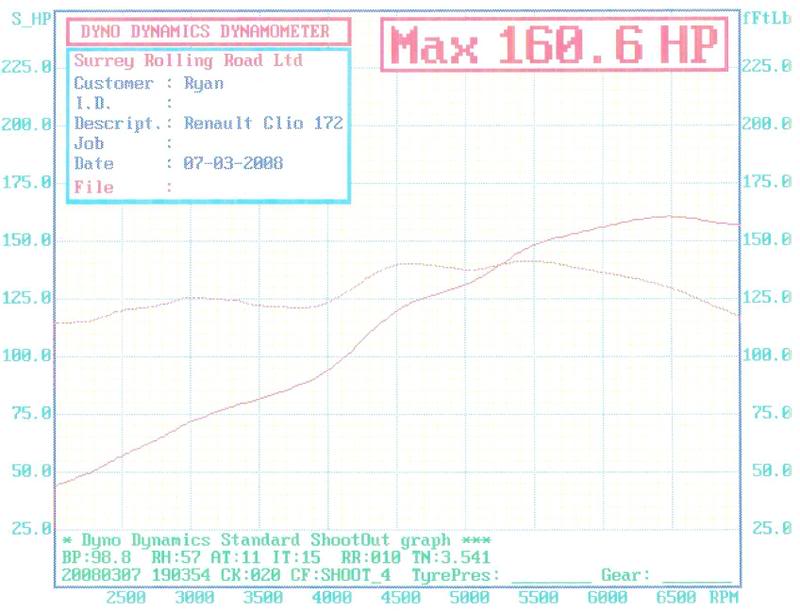
Task: Select description 'Renault Clio 172'
Action: [x=263, y=123]
